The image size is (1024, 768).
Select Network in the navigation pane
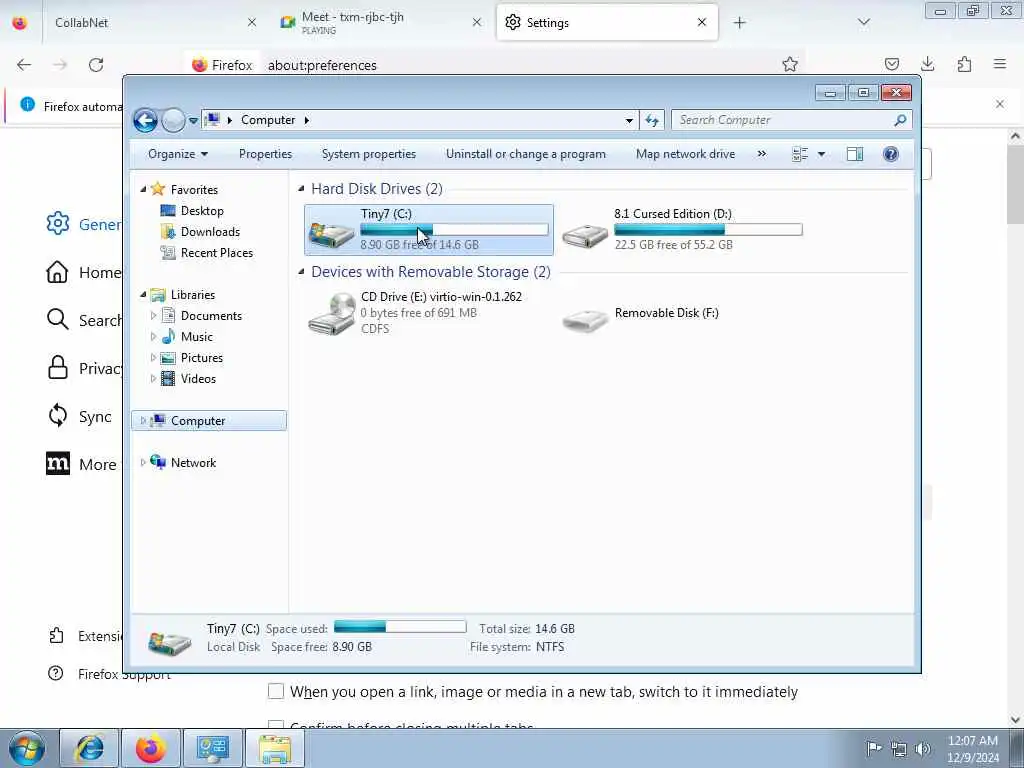[193, 463]
